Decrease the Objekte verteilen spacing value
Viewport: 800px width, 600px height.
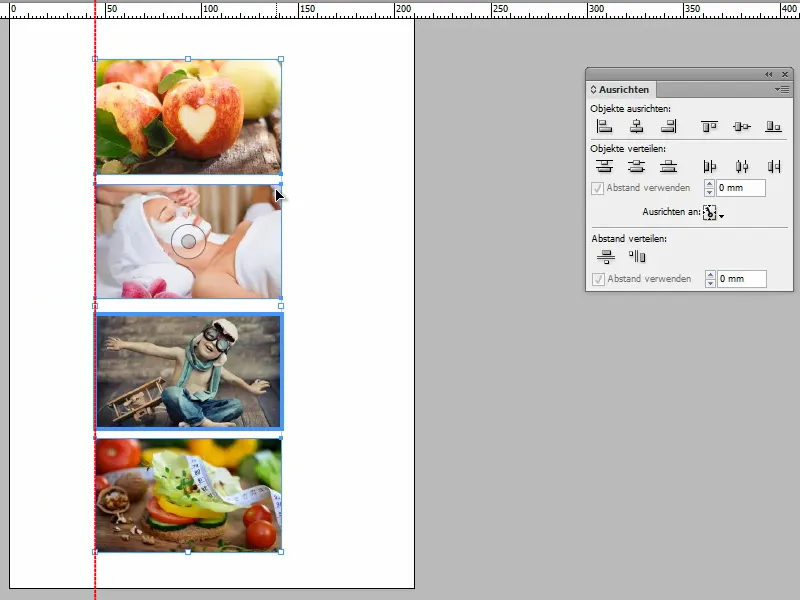[709, 192]
